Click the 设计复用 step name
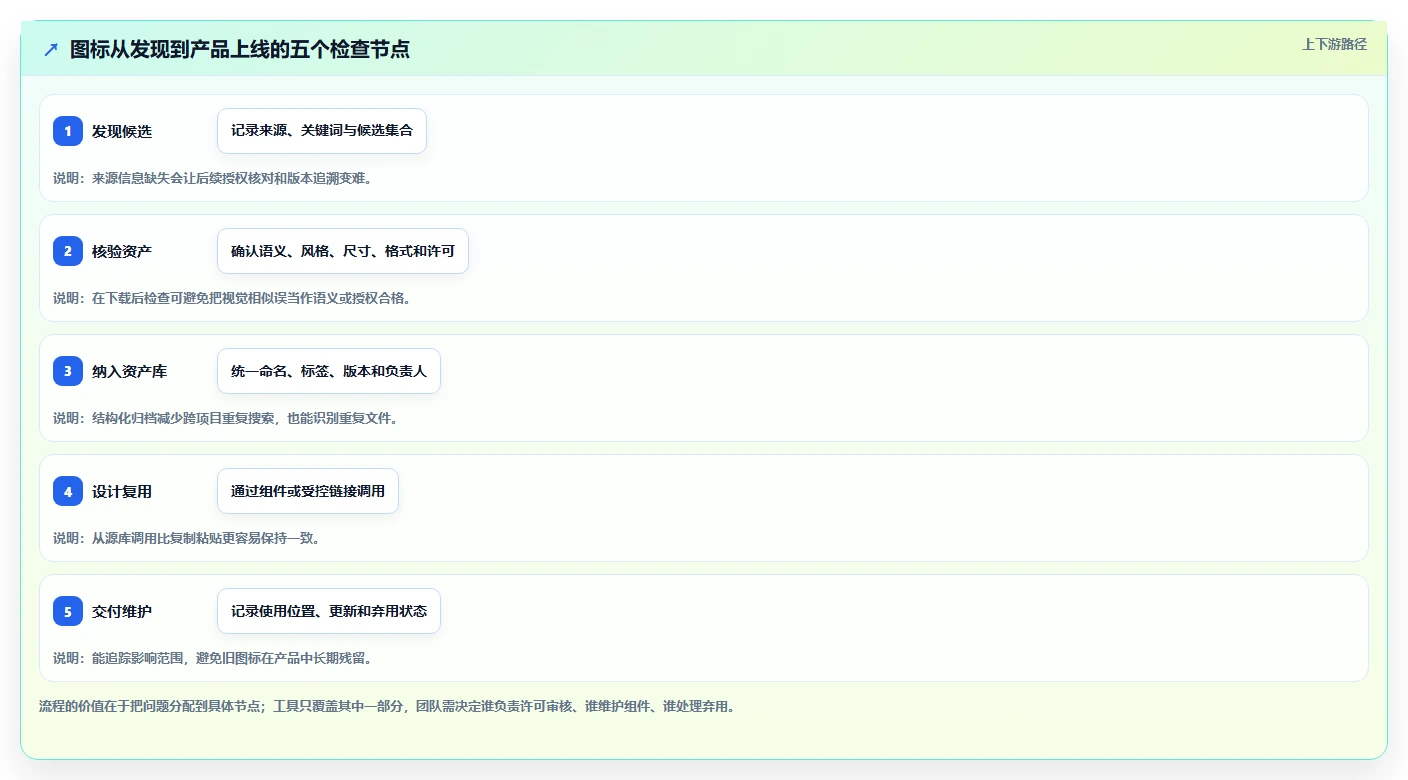1408x780 pixels. (x=122, y=491)
